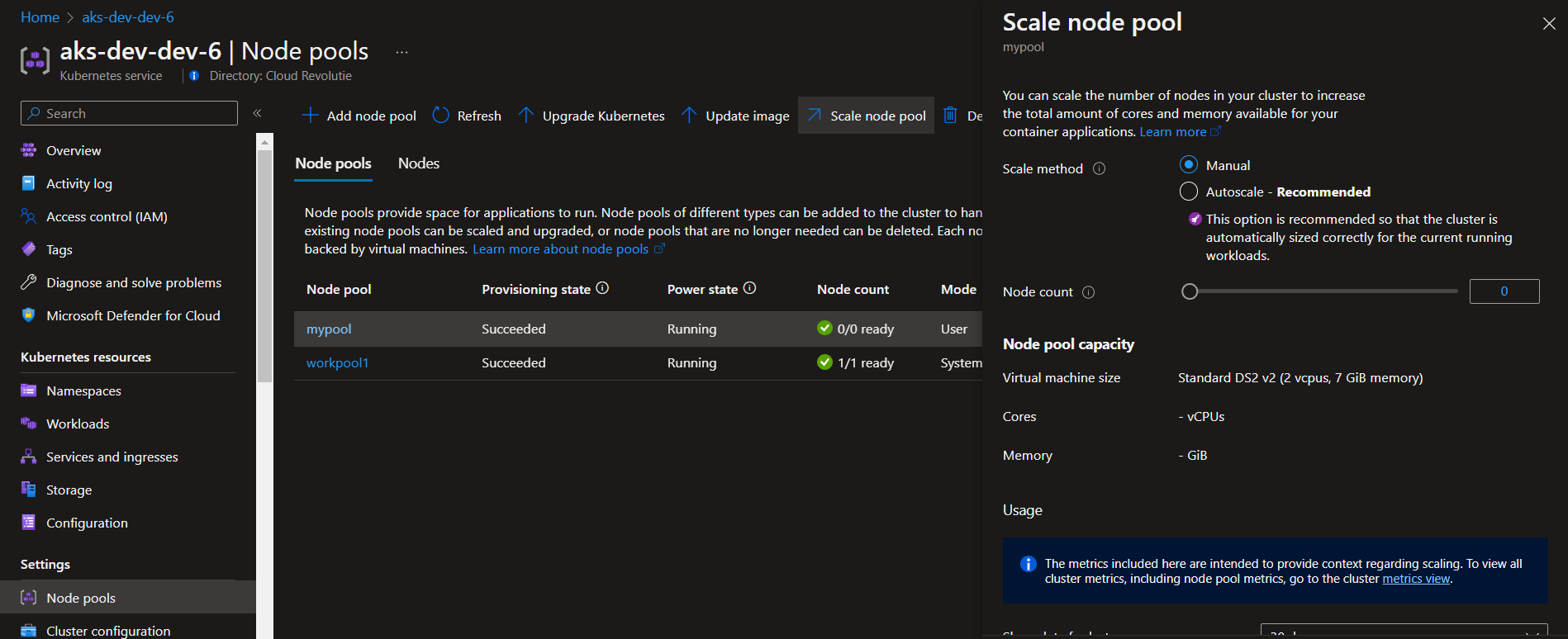Click the Workloads icon

[x=29, y=424]
